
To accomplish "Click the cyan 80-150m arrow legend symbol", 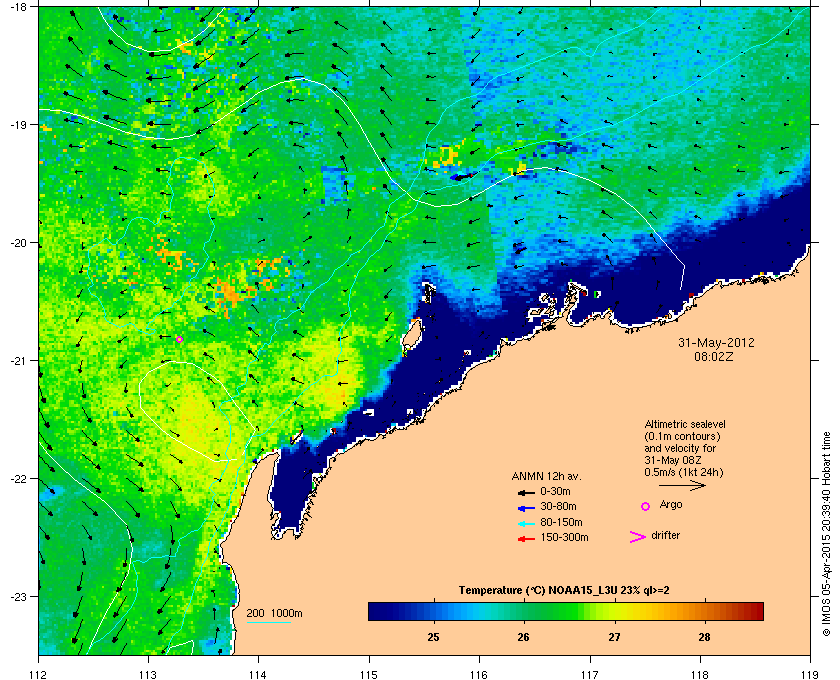I will [x=526, y=524].
